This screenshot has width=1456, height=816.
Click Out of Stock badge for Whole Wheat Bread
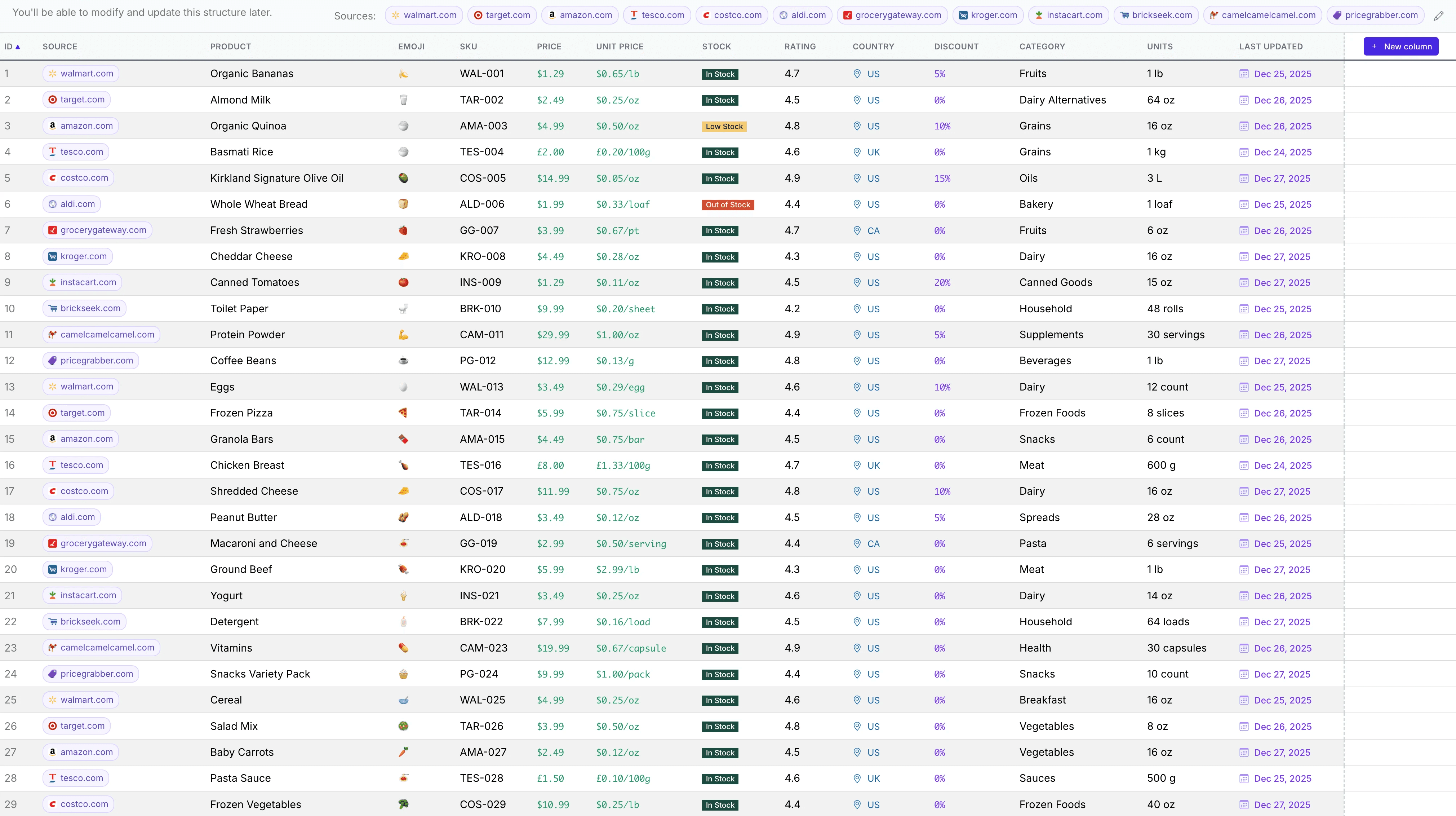click(727, 205)
